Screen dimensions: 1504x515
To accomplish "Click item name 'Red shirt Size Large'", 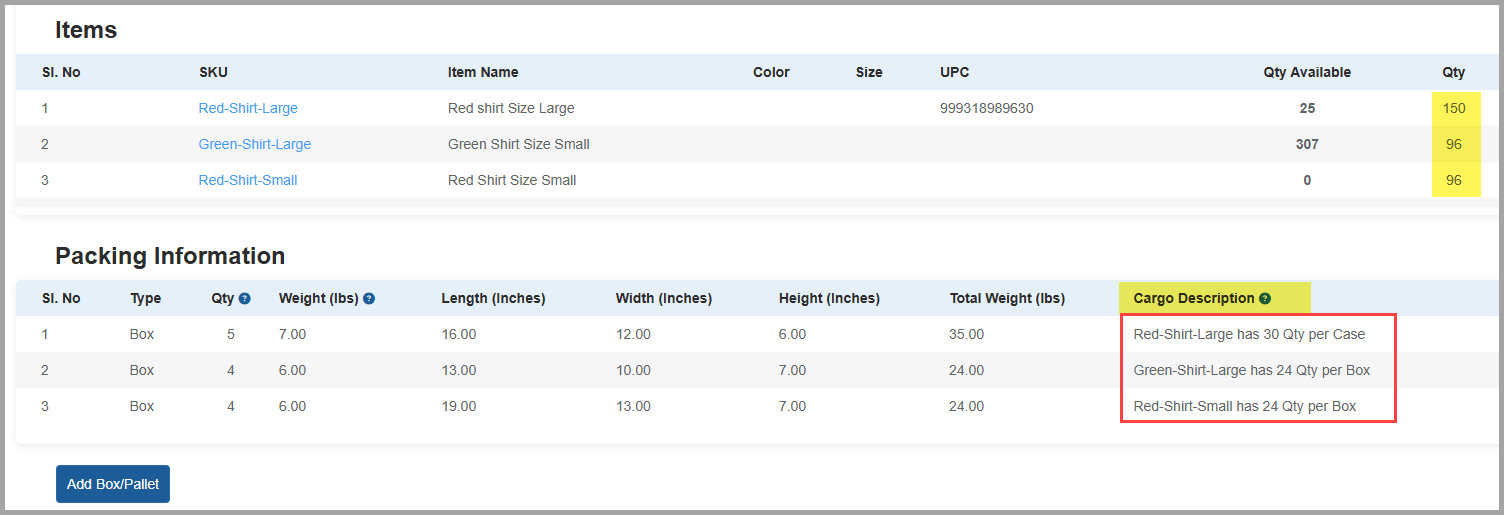I will tap(511, 108).
